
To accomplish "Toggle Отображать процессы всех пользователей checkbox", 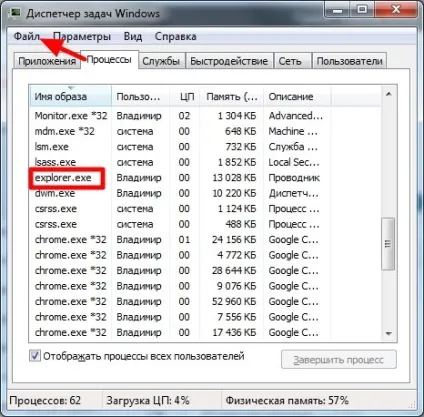I will point(35,356).
